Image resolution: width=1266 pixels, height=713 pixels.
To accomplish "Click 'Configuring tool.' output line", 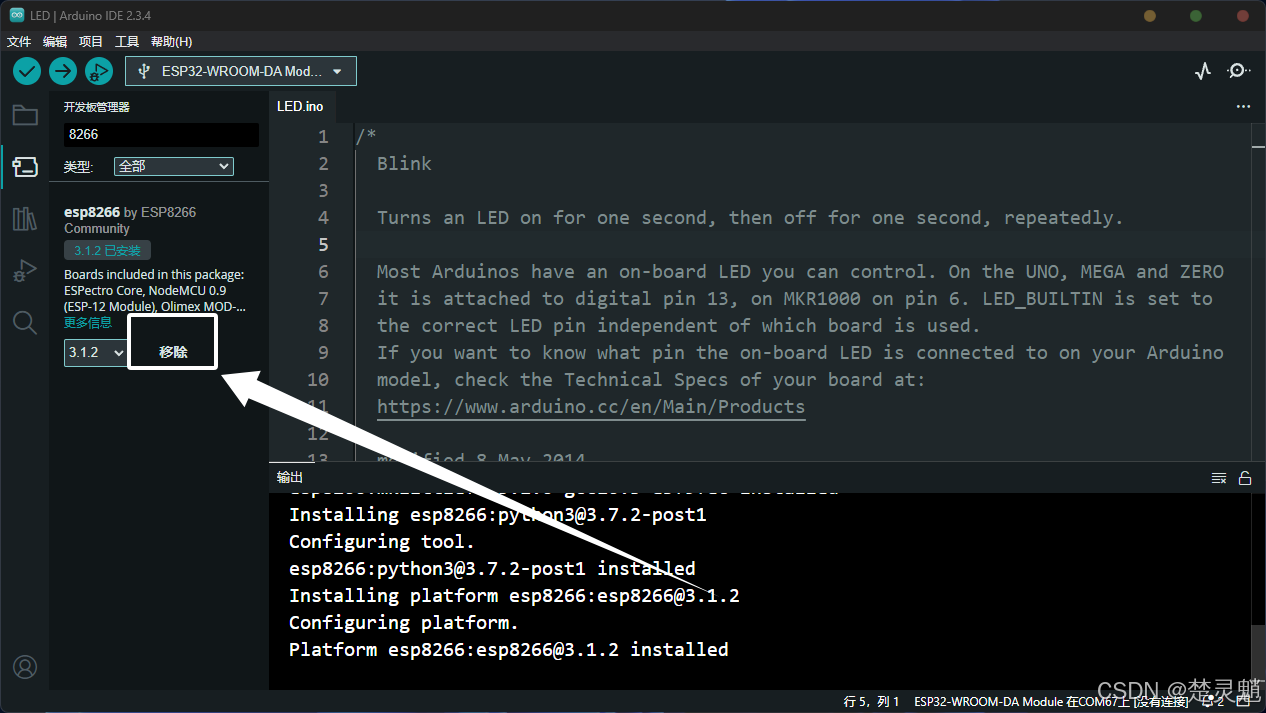I will (x=382, y=542).
